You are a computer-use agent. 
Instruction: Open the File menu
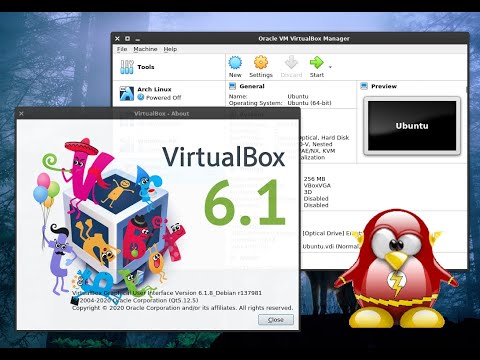point(122,49)
